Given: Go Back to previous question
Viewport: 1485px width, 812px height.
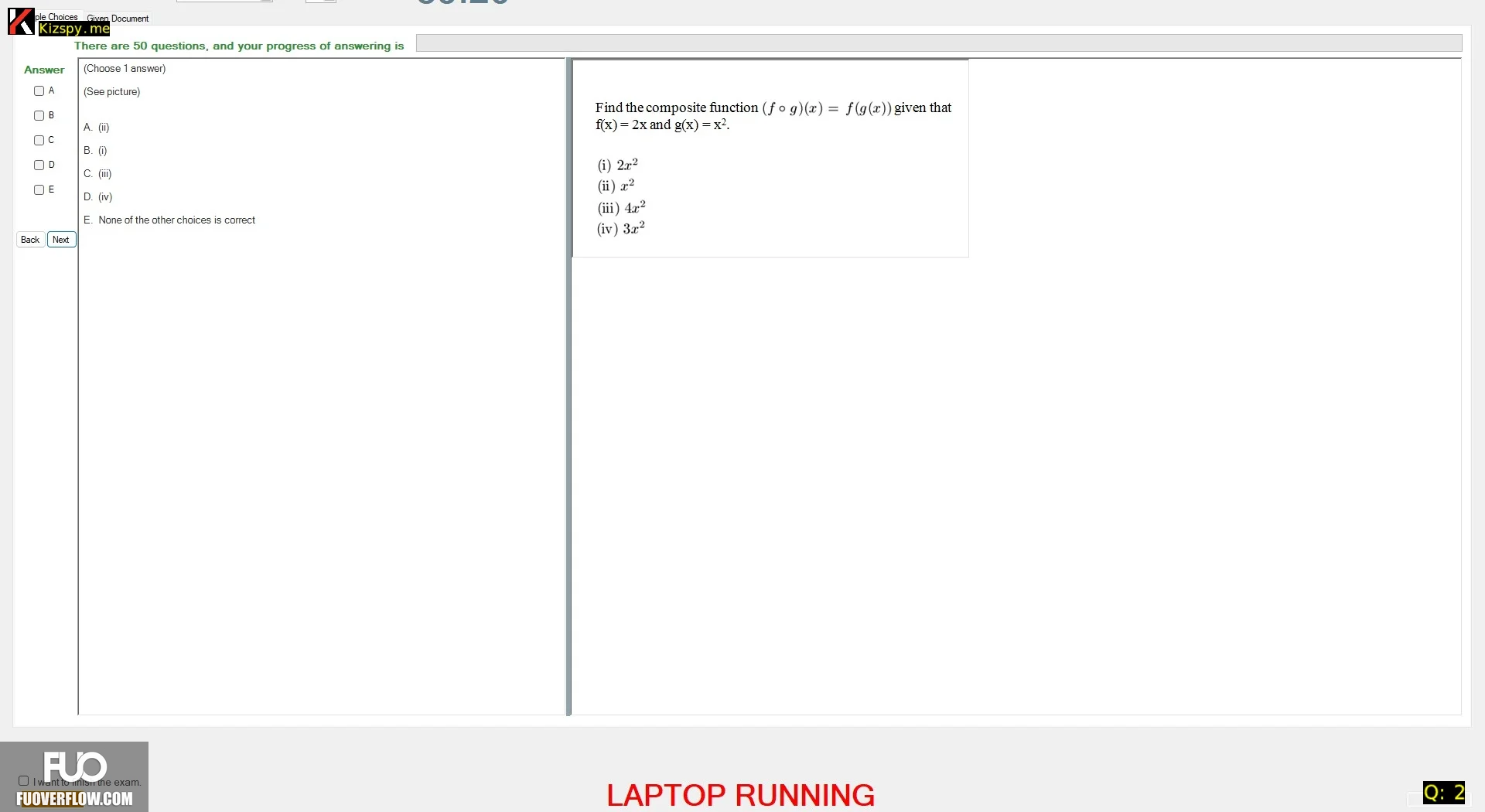Looking at the screenshot, I should pyautogui.click(x=30, y=240).
